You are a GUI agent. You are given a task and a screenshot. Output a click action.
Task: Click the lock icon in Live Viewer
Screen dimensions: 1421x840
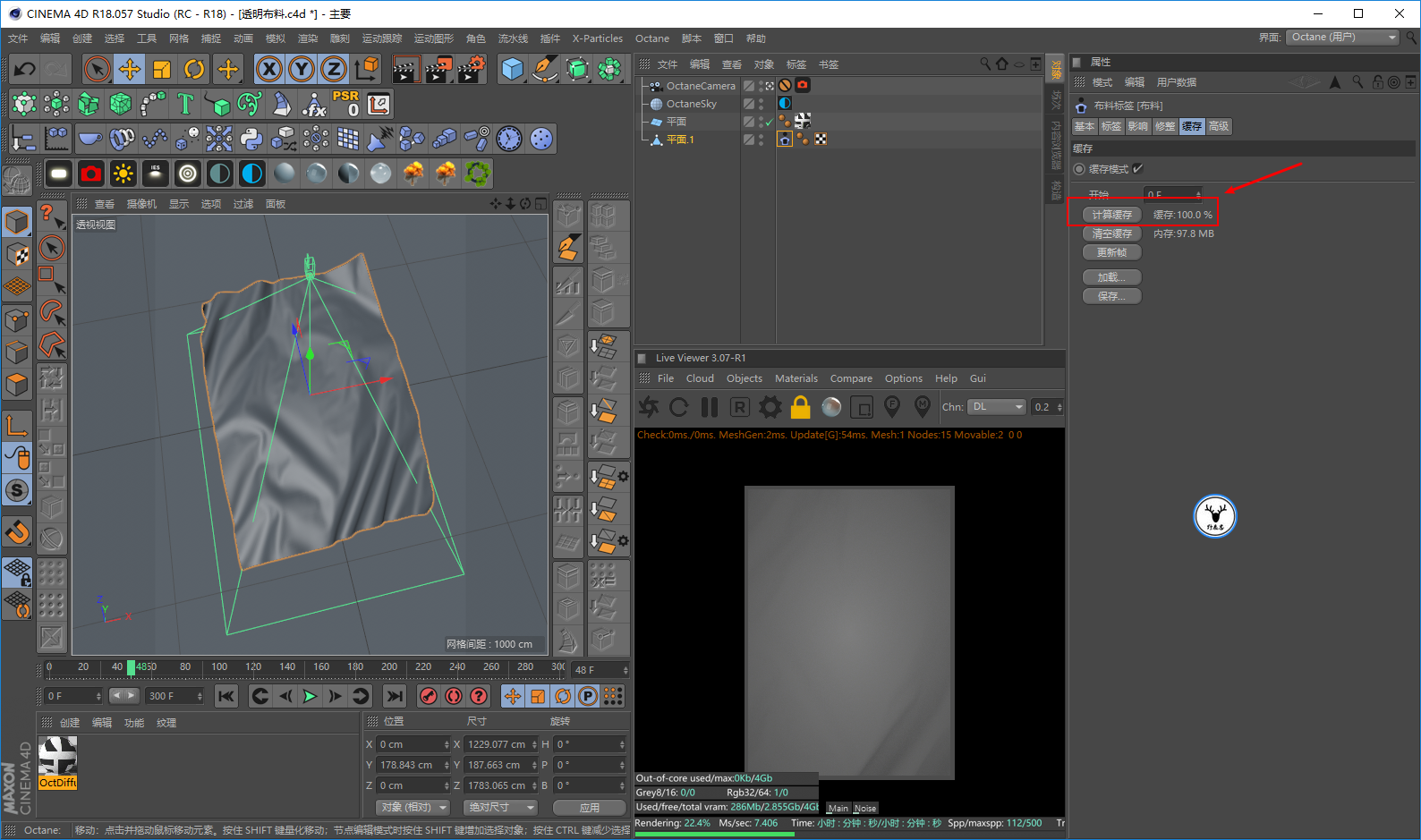coord(800,408)
